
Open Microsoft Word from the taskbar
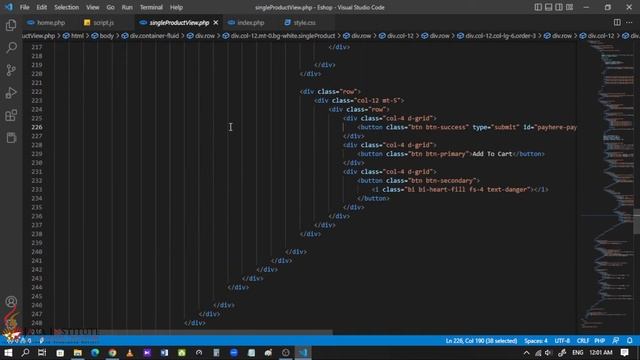[x=164, y=352]
